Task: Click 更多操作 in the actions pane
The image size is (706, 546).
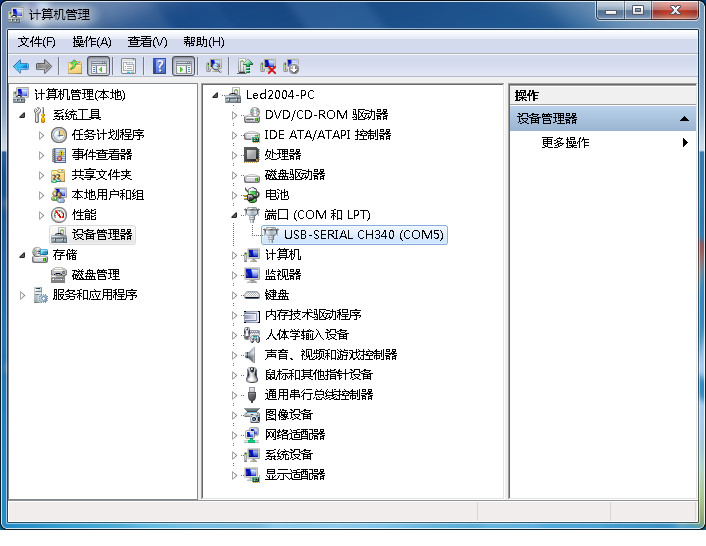Action: click(x=565, y=143)
